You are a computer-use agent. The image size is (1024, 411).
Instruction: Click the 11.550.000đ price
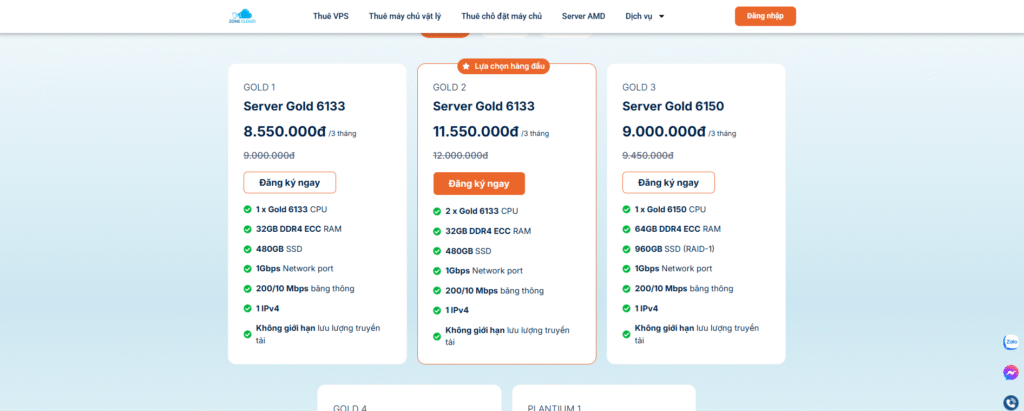tap(476, 131)
